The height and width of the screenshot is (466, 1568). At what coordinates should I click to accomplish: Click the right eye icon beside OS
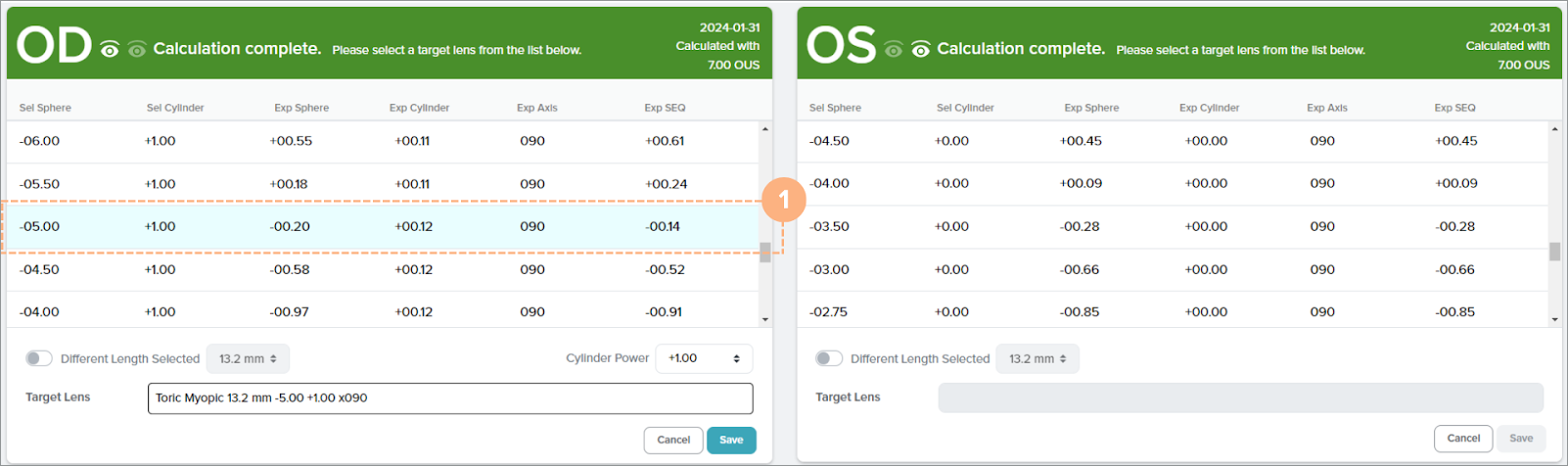point(921,50)
